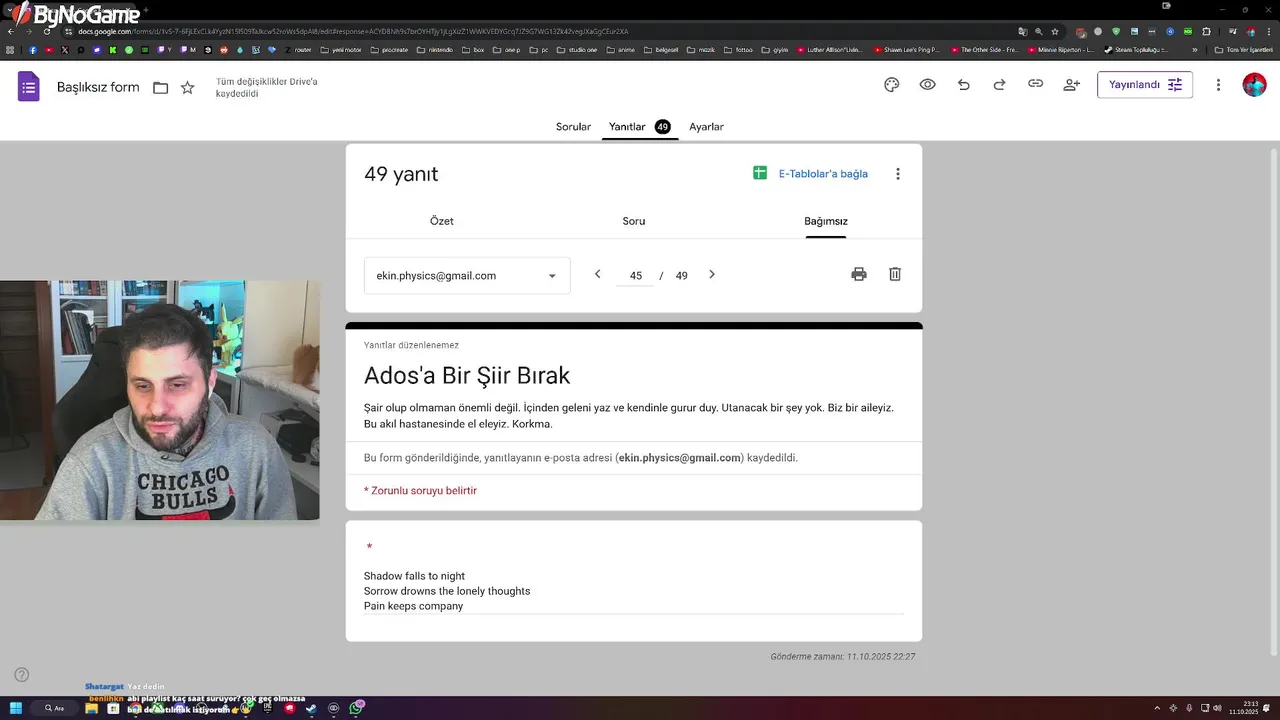Open the Google Forms home icon

click(x=29, y=87)
